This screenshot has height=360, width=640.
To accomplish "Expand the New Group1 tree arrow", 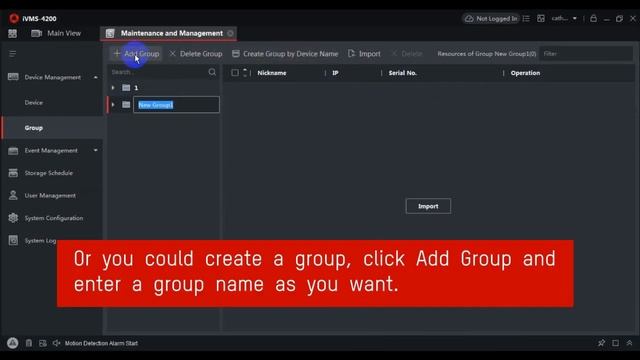I will [113, 105].
